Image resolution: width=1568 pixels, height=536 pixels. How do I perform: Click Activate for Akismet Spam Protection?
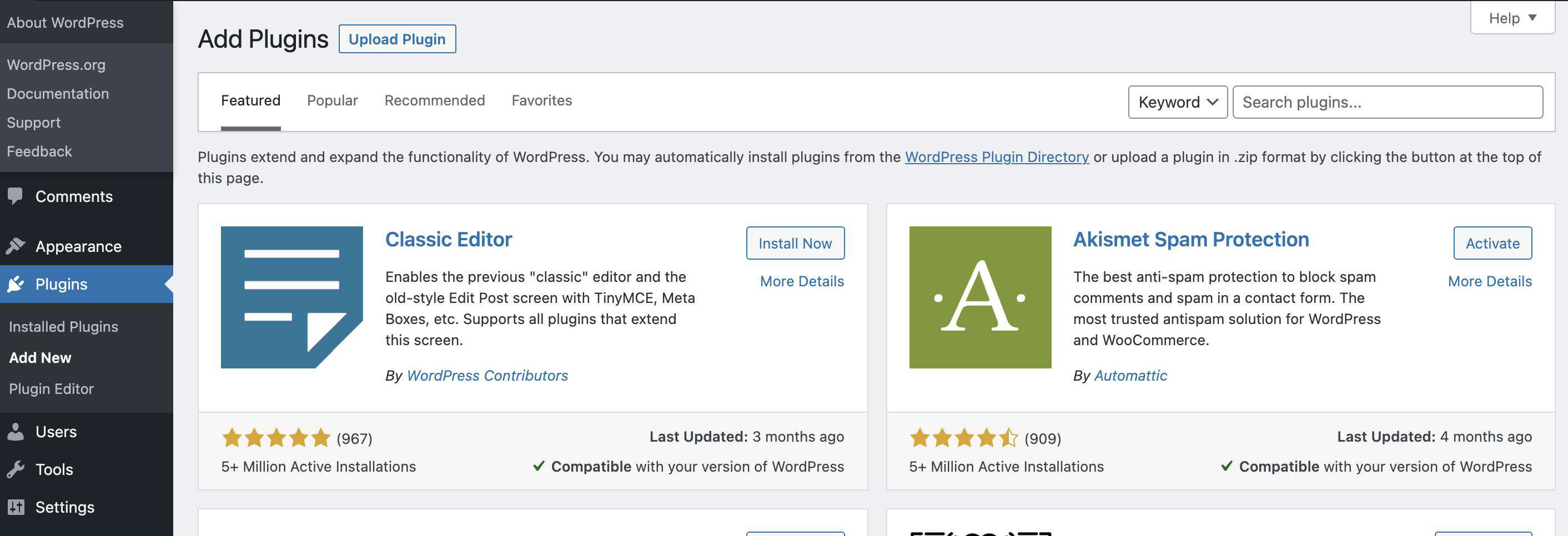pos(1492,244)
